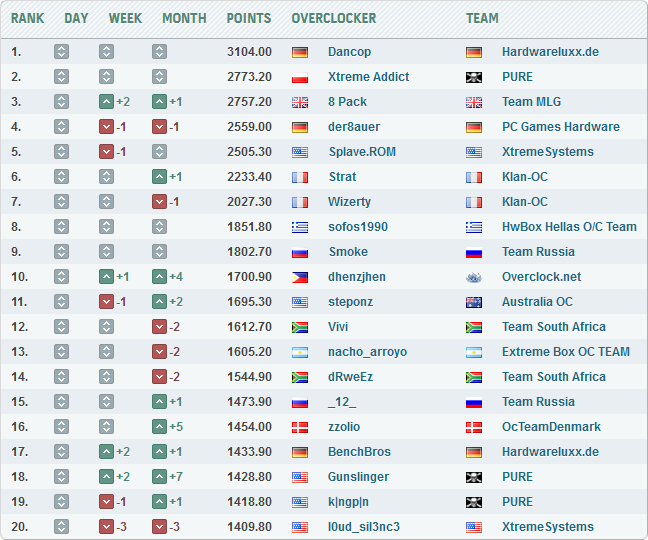Click the points value 1851.80
648x540 pixels.
click(x=249, y=227)
